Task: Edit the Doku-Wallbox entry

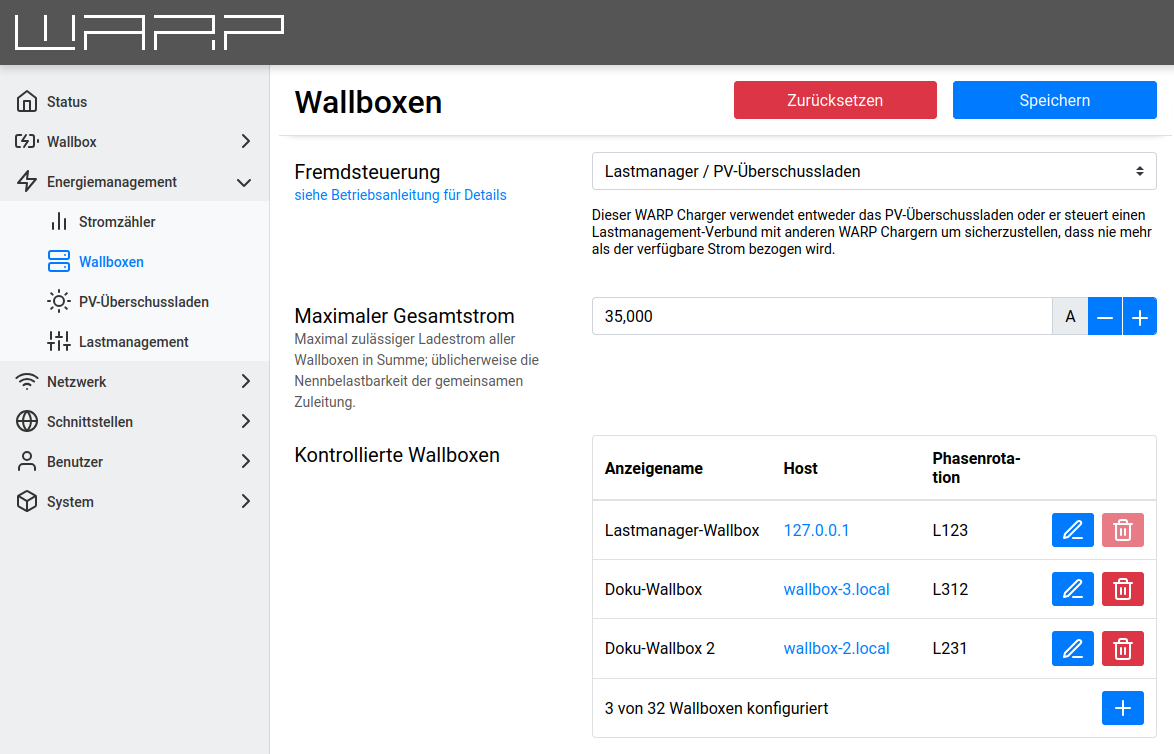Action: pos(1072,589)
